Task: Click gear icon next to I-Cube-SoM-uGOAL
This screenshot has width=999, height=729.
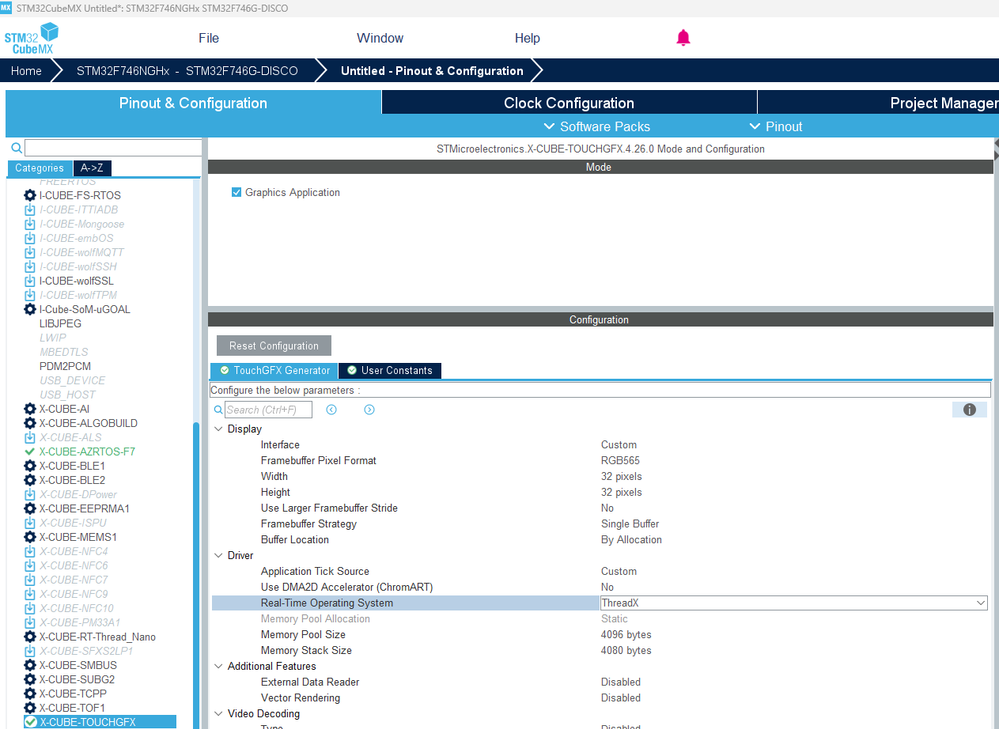Action: (x=30, y=309)
